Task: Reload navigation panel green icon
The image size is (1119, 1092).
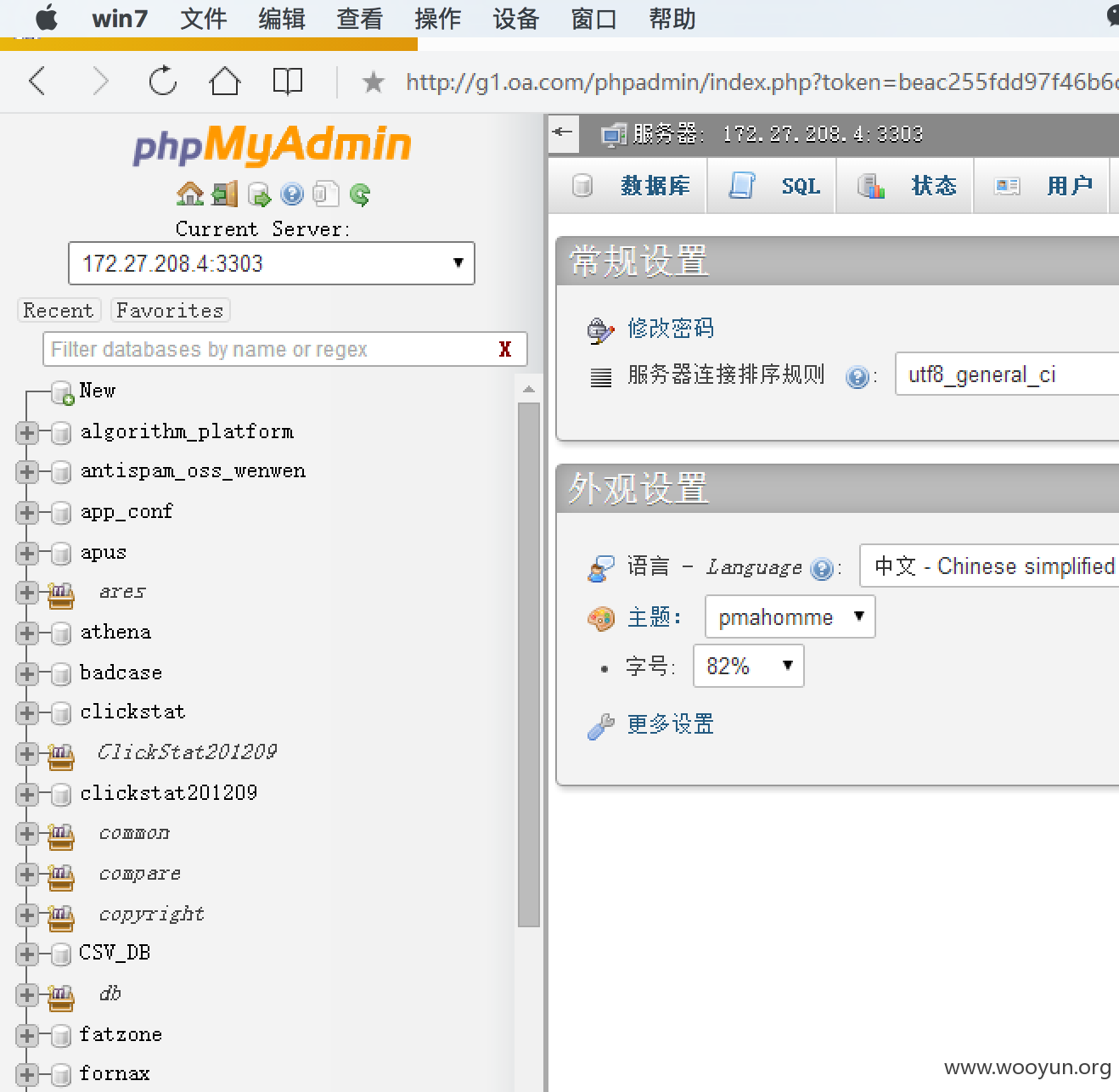Action: click(x=360, y=194)
